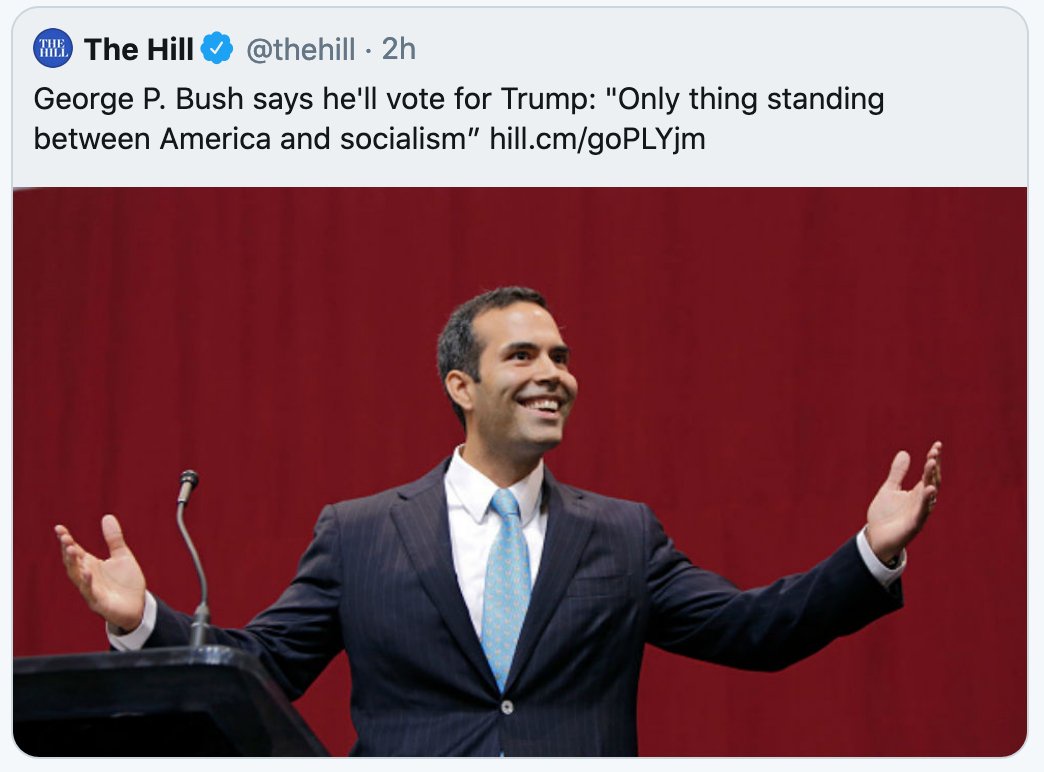The width and height of the screenshot is (1044, 772).
Task: Click the blue verified badge
Action: [217, 49]
